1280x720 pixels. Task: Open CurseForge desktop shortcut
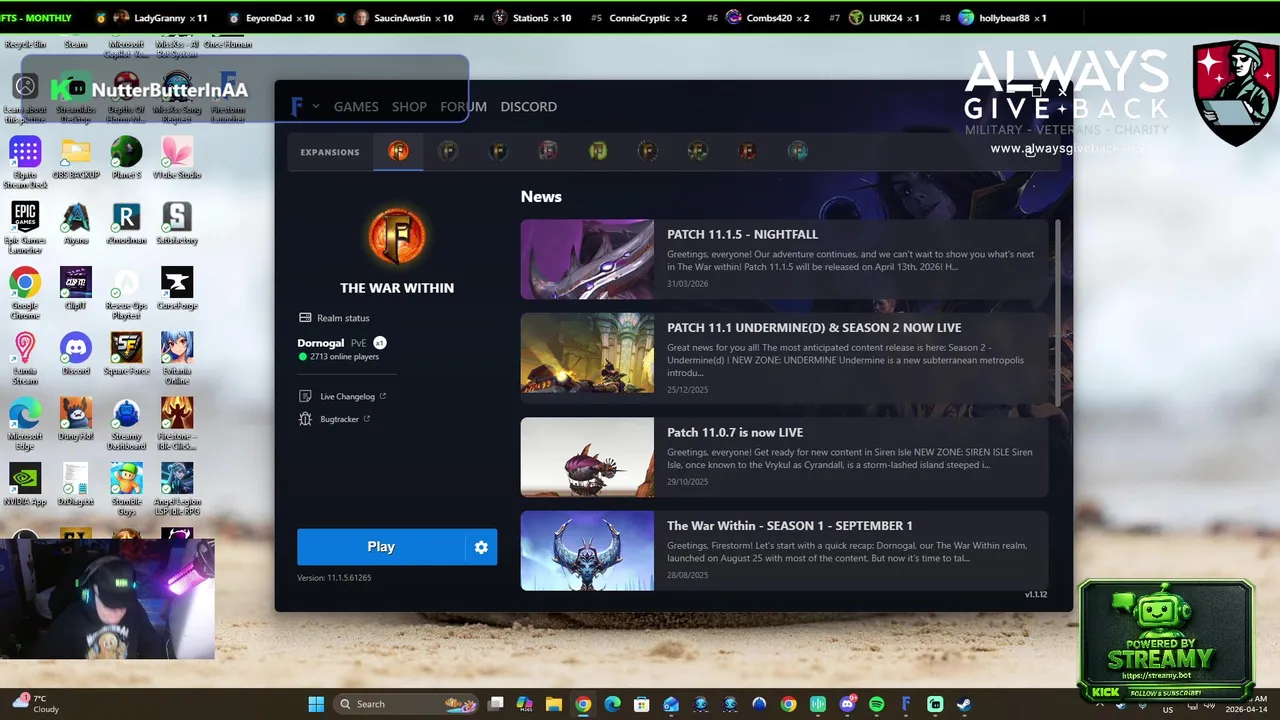(177, 289)
